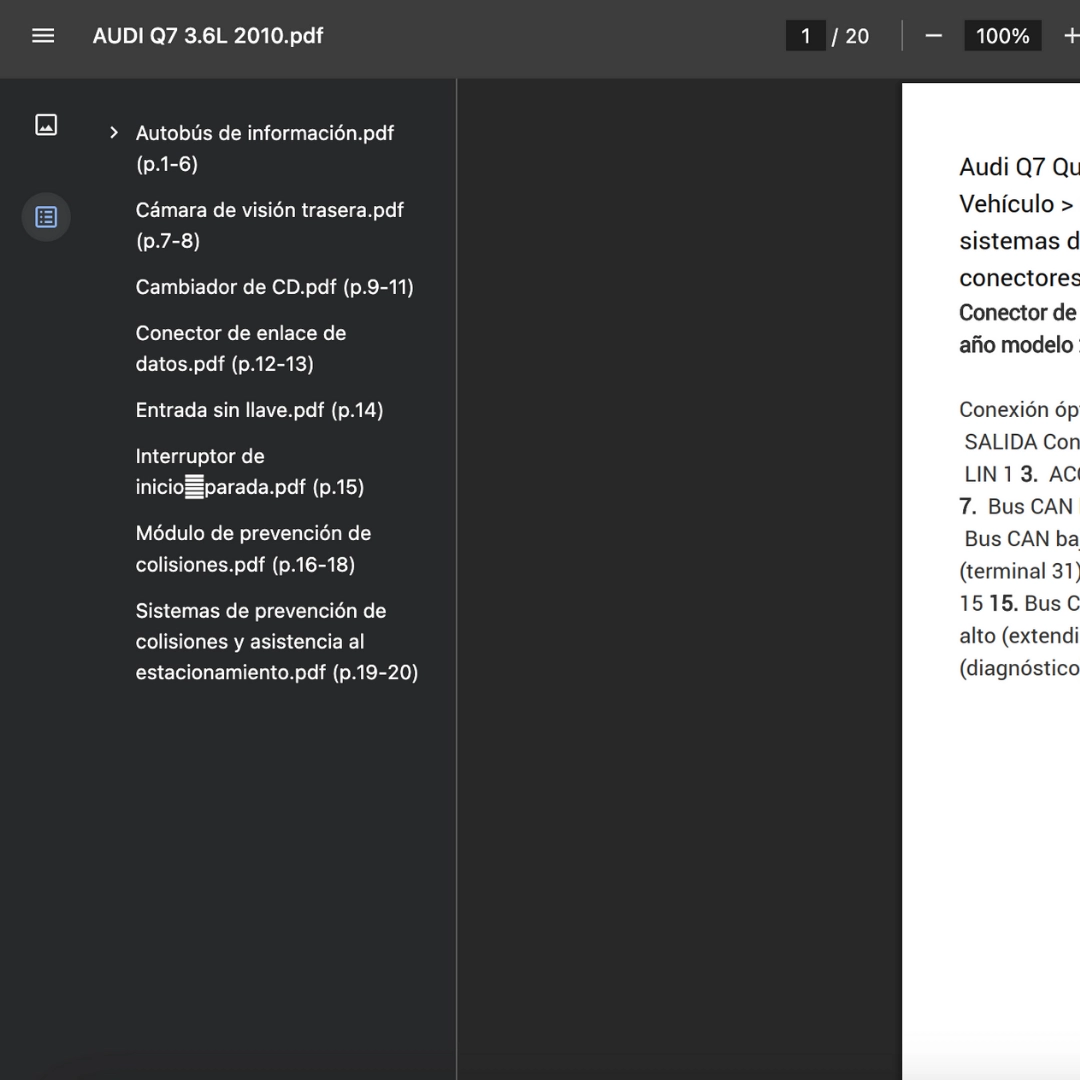Click the total page count 20
1080x1080 pixels.
857,36
